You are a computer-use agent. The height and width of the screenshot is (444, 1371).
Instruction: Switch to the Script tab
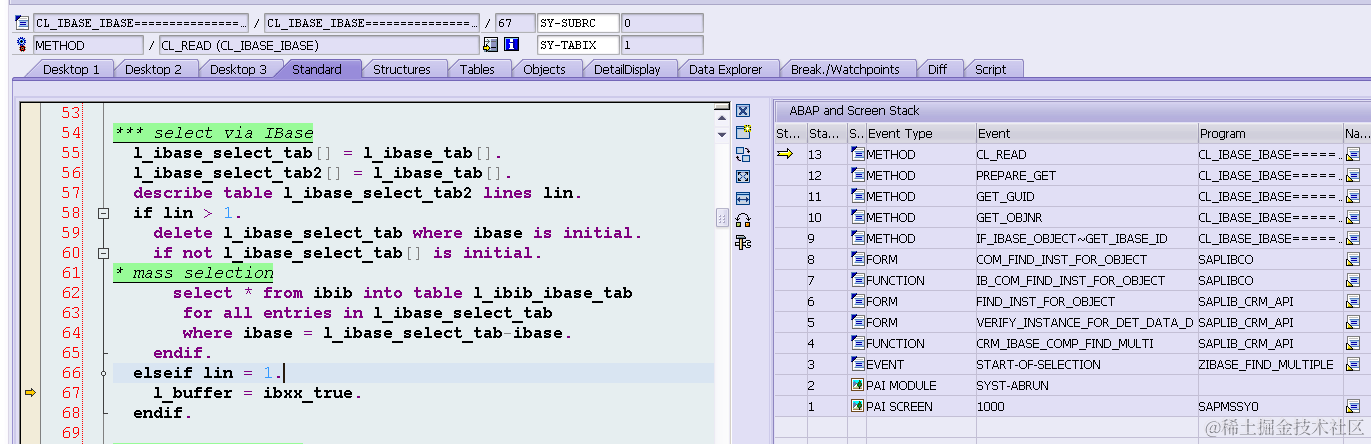pos(991,69)
